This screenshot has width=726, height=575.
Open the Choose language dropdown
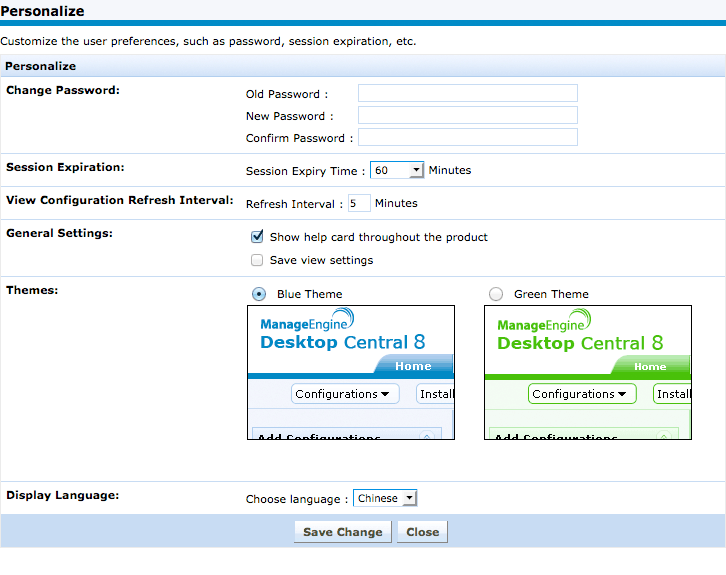(385, 498)
